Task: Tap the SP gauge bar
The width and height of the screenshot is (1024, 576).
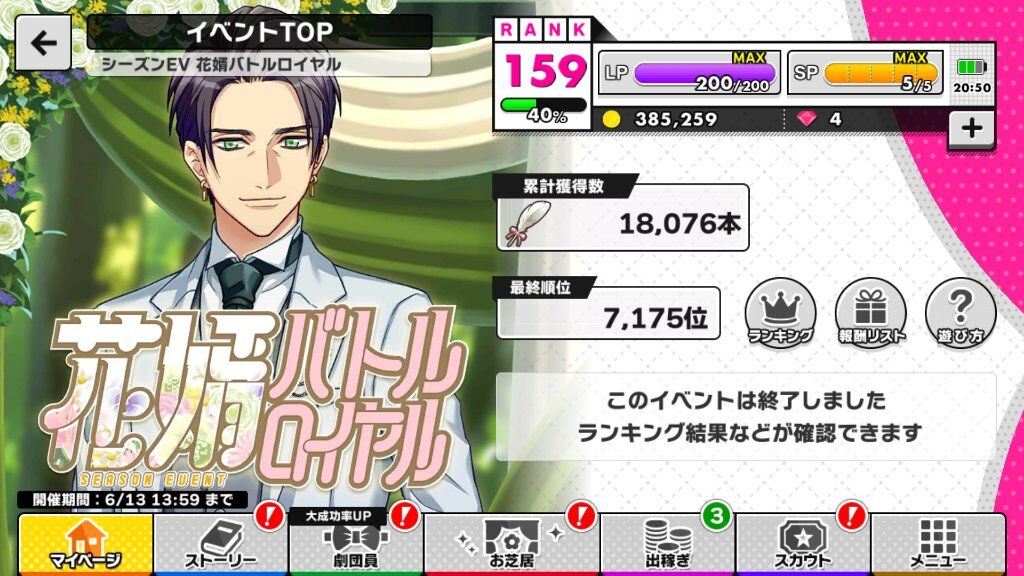Action: [x=865, y=72]
